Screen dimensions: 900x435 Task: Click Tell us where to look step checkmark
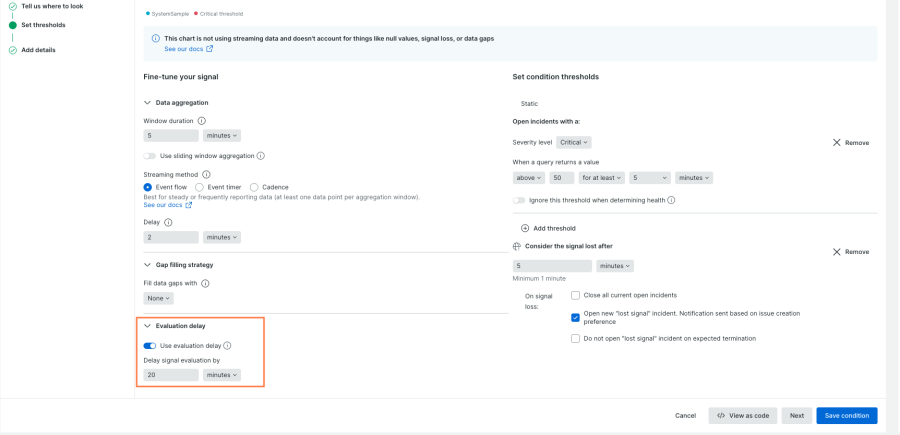13,6
